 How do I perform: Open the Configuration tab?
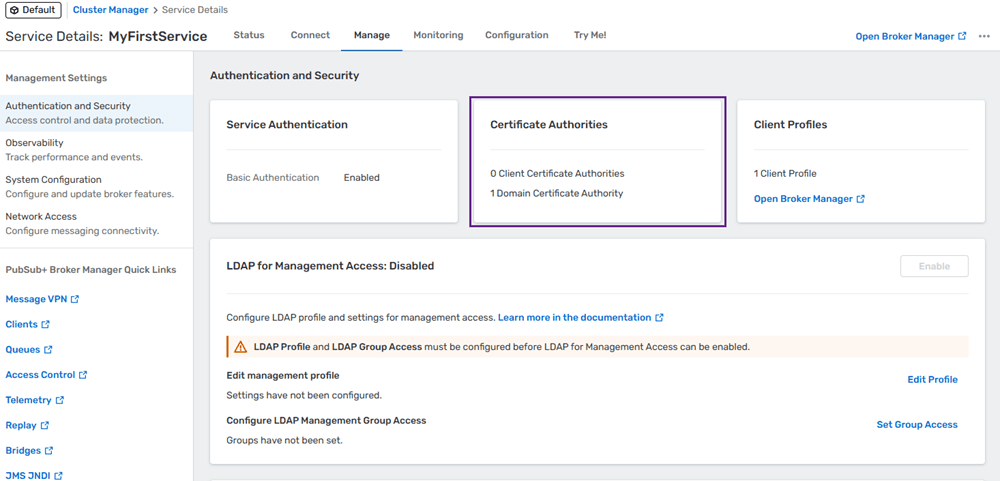tap(517, 35)
